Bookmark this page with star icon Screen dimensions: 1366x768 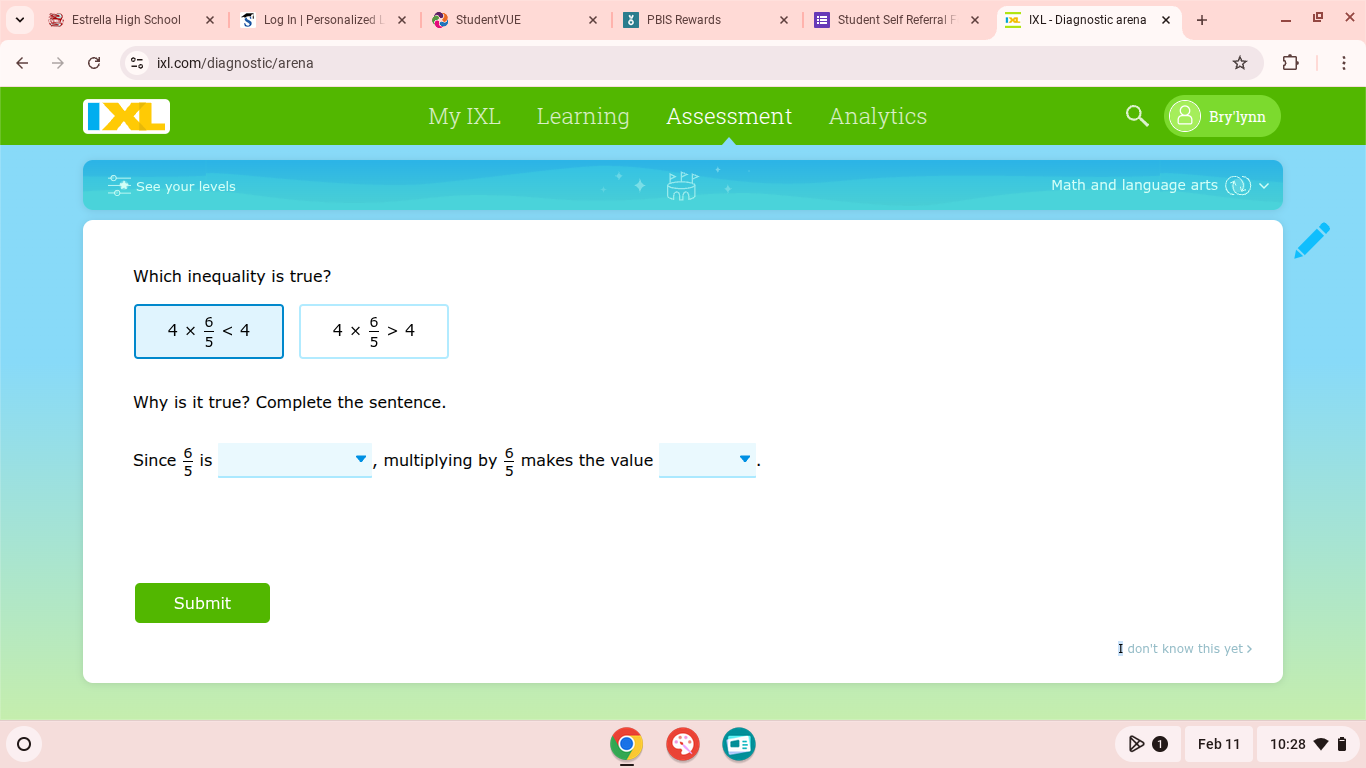click(x=1240, y=63)
